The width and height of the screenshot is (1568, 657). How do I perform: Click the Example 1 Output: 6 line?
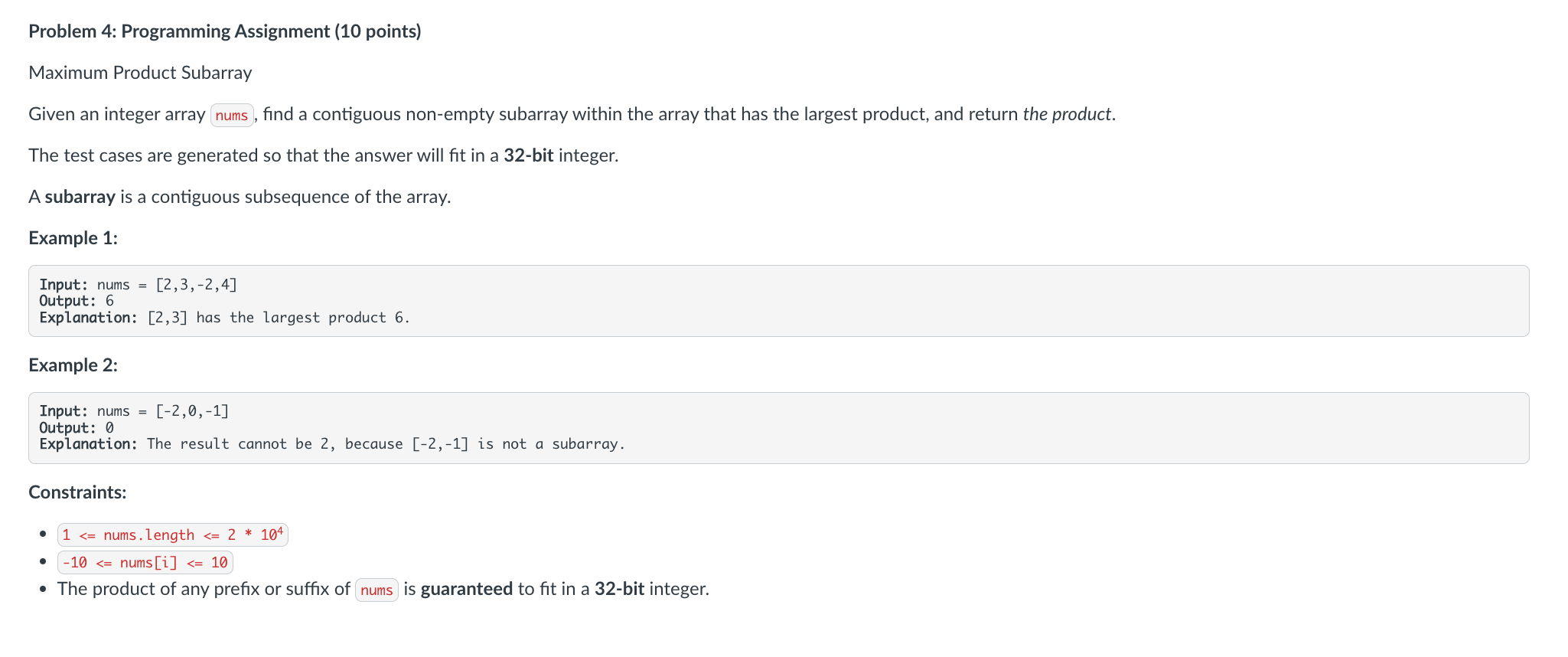(x=77, y=301)
